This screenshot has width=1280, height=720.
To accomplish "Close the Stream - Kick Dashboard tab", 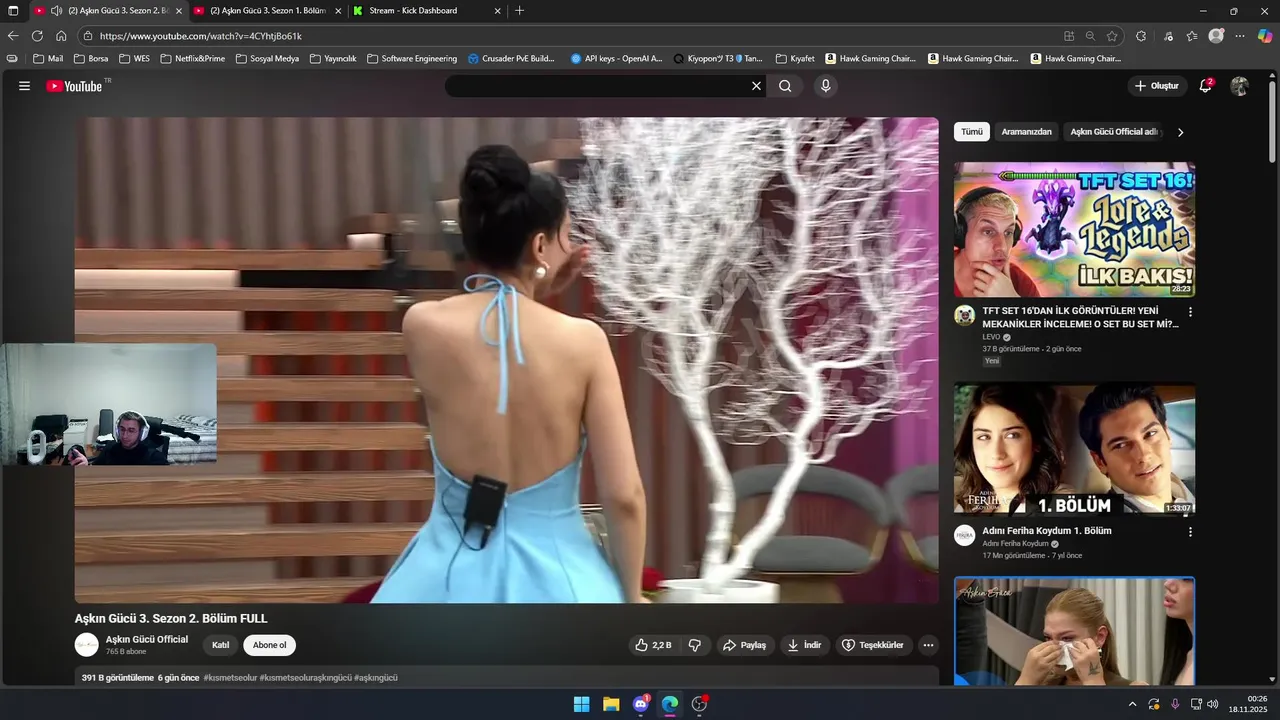I will (x=497, y=11).
